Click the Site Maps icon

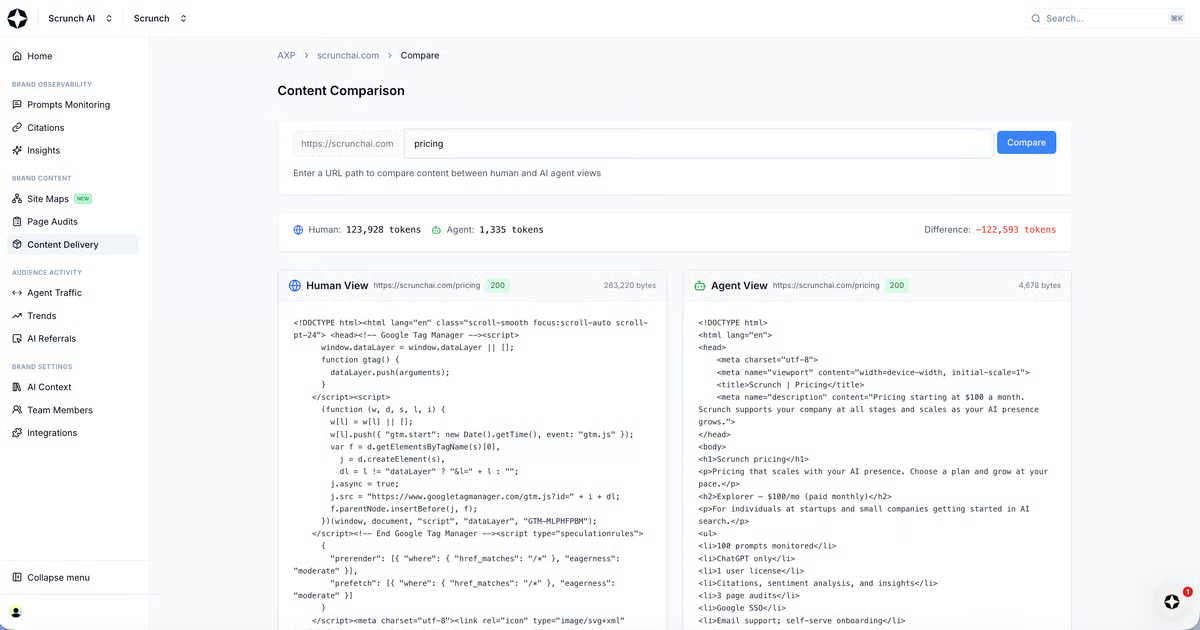[18, 198]
